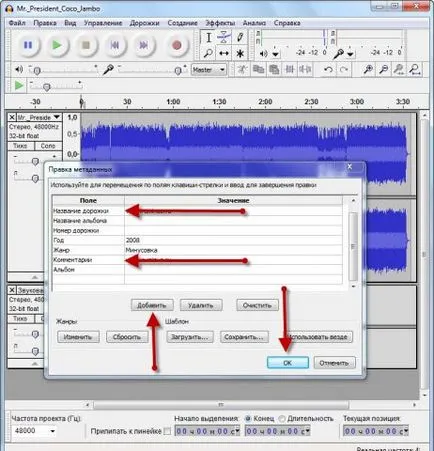This screenshot has width=434, height=451.
Task: Click the output volume slider knob
Action: (x=37, y=70)
